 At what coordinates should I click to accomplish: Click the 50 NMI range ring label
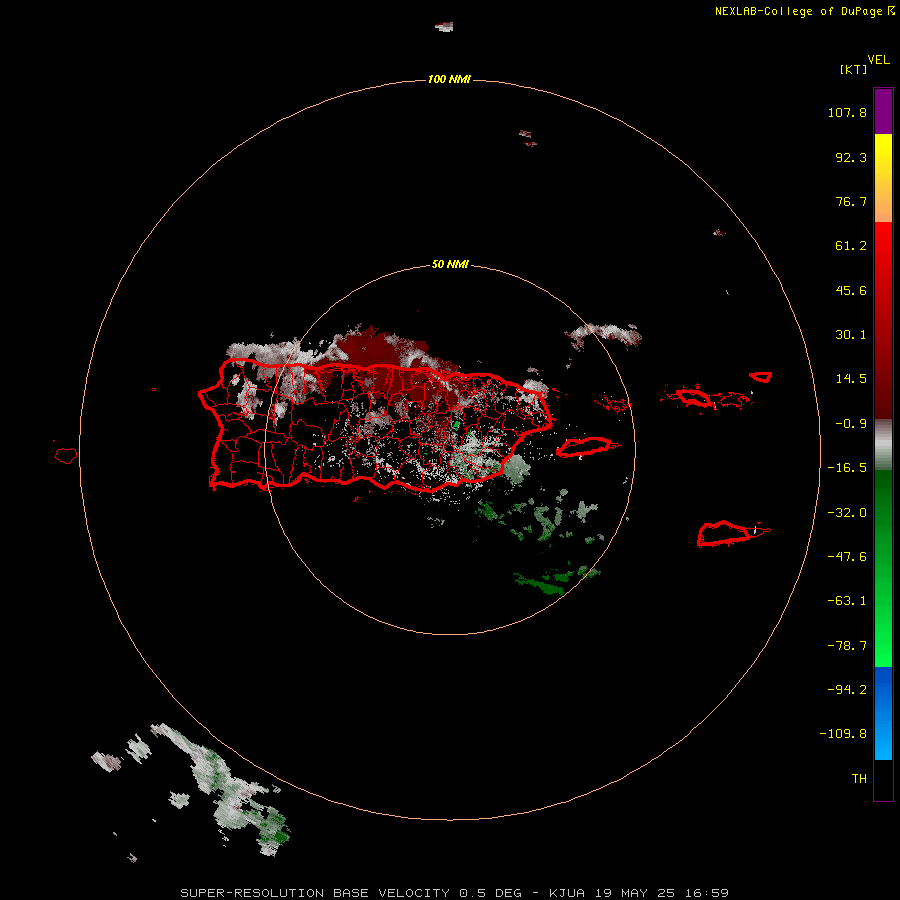(x=450, y=264)
